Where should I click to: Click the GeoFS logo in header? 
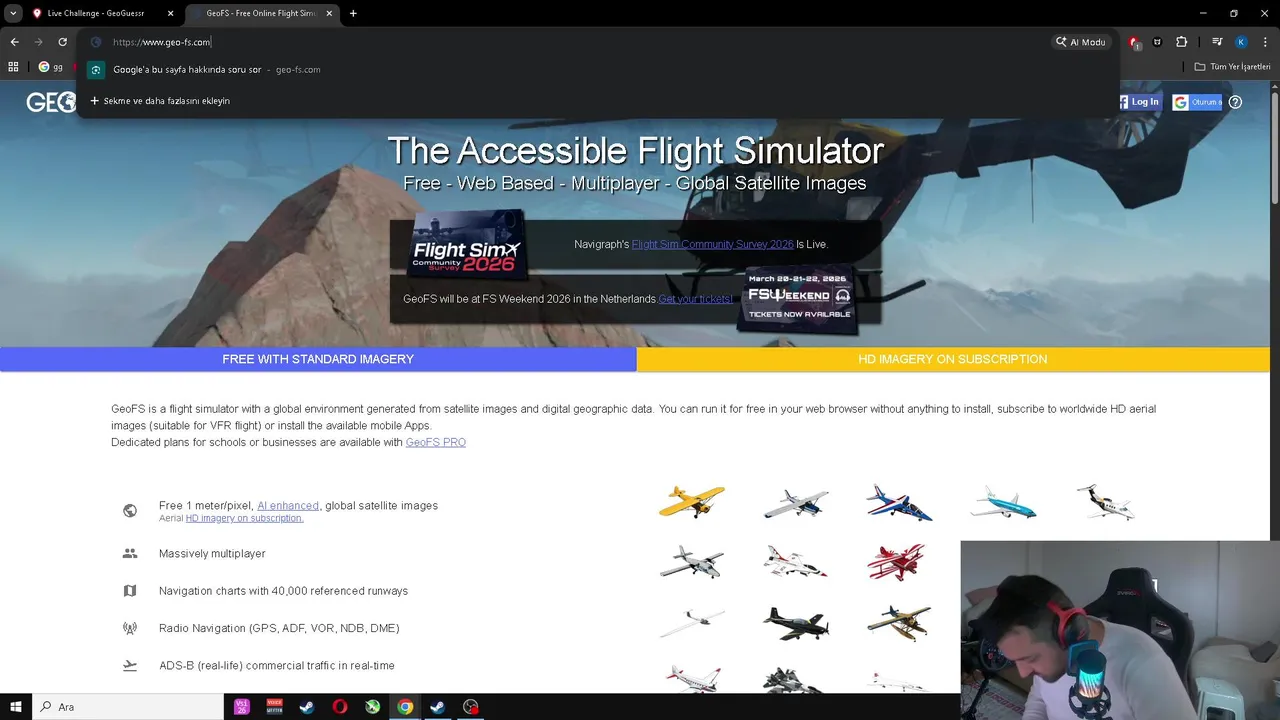click(x=52, y=102)
